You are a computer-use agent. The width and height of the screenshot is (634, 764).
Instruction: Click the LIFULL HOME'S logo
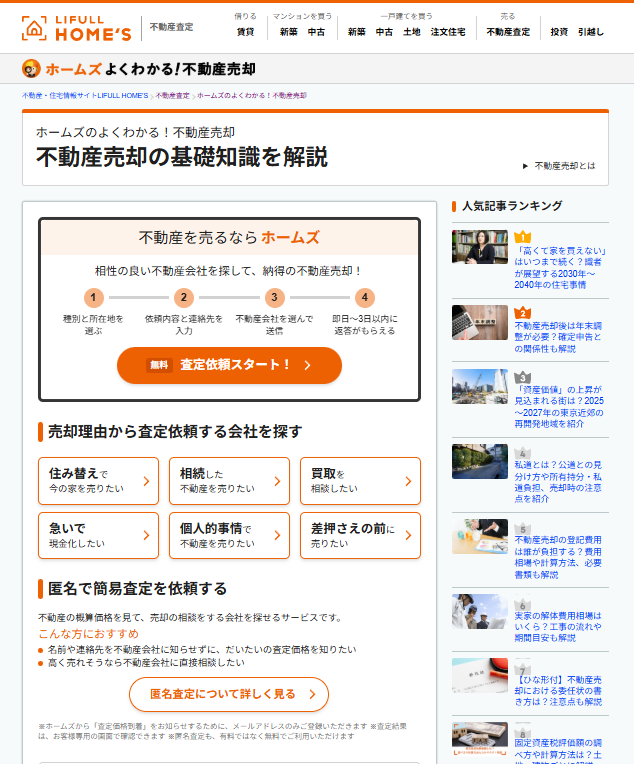pyautogui.click(x=76, y=28)
